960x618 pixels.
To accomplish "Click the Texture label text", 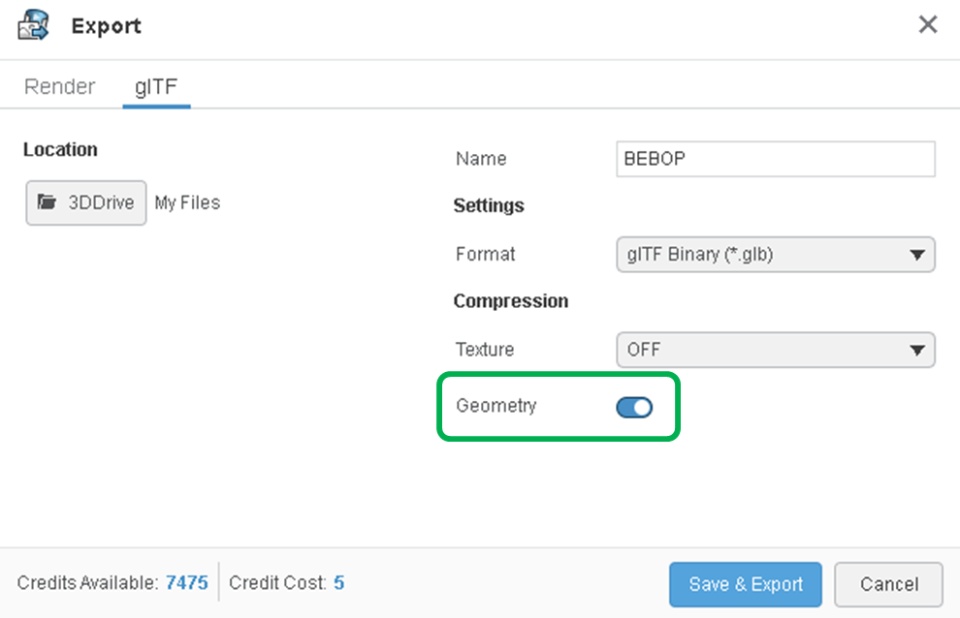I will (485, 350).
